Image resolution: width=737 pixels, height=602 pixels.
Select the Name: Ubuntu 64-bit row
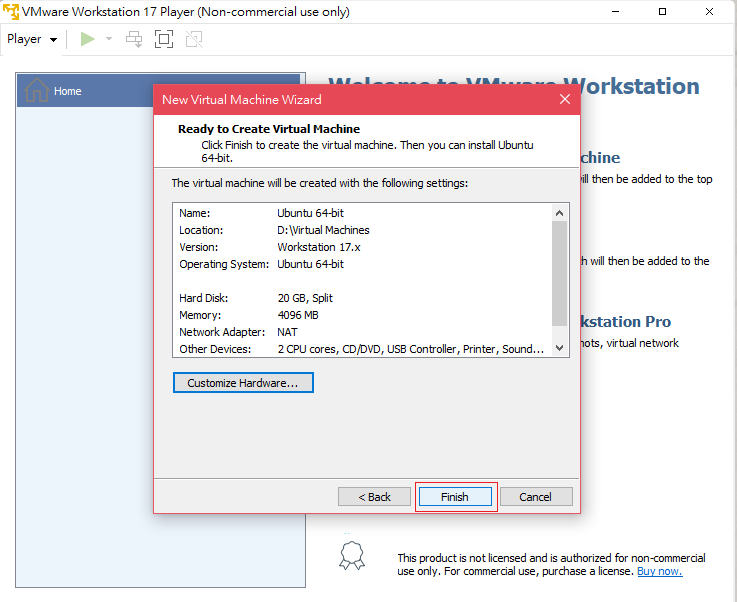[362, 213]
